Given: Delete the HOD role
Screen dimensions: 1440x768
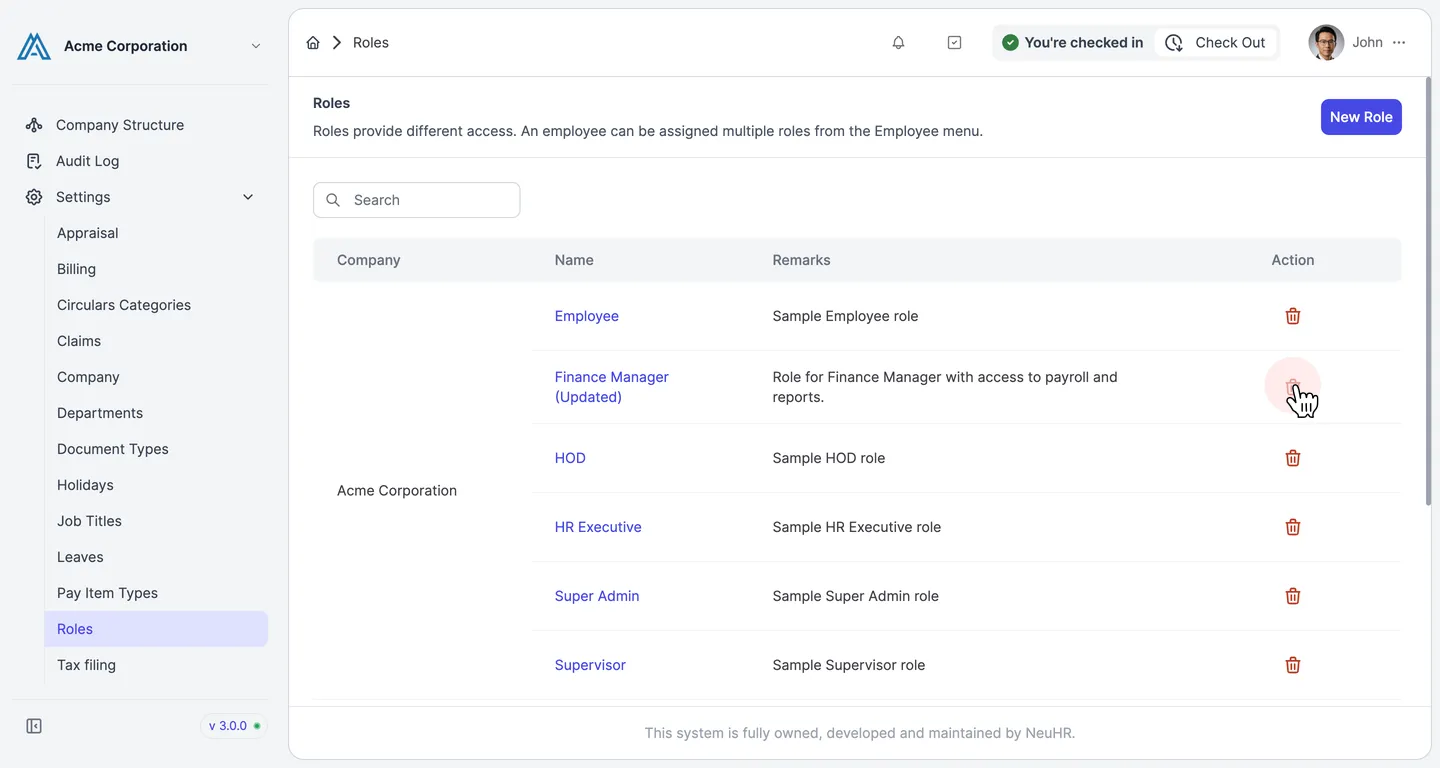Looking at the screenshot, I should pyautogui.click(x=1293, y=458).
